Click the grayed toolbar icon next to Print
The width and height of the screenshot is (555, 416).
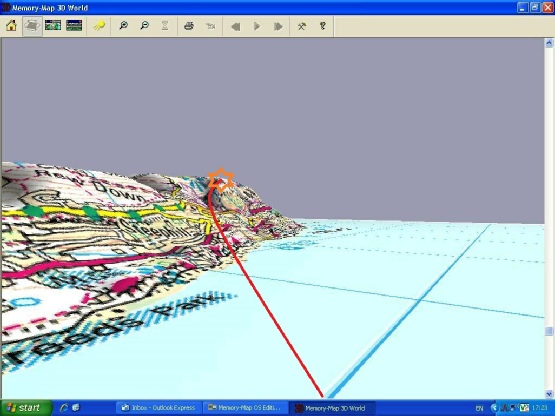(x=211, y=26)
